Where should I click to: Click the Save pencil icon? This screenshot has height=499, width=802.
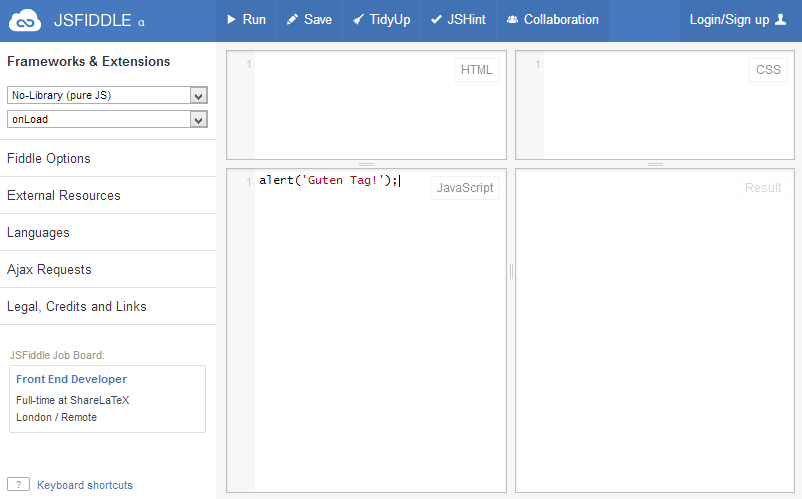point(292,19)
